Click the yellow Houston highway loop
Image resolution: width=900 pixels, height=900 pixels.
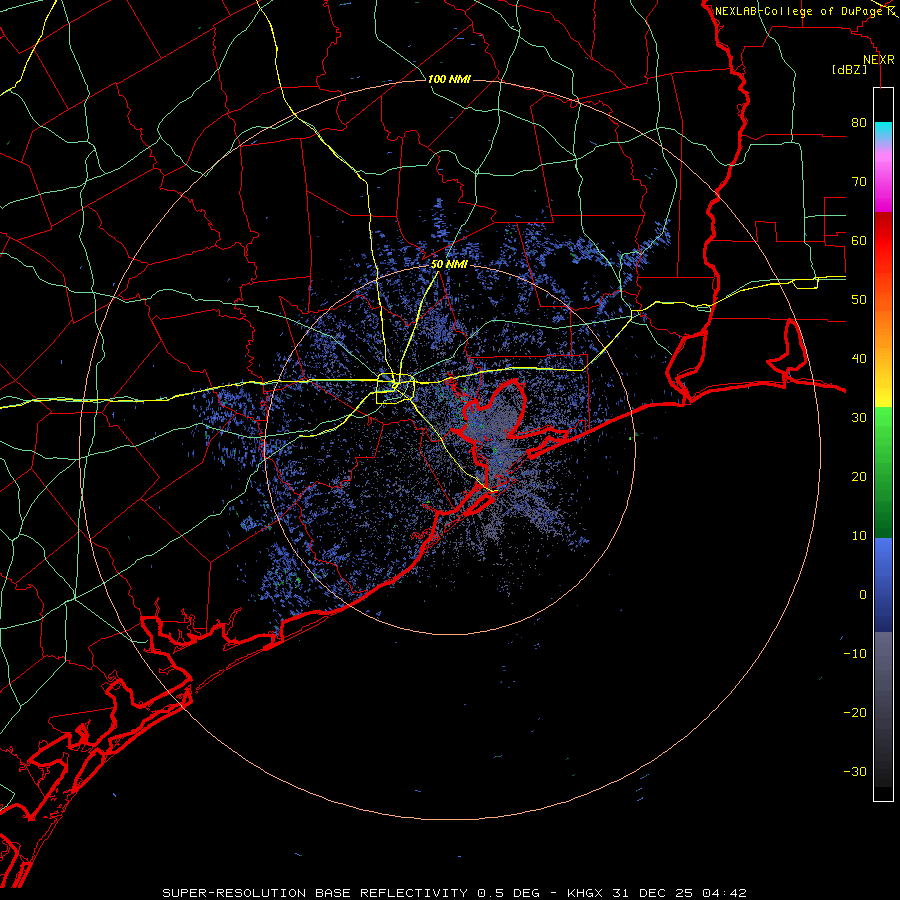point(395,389)
